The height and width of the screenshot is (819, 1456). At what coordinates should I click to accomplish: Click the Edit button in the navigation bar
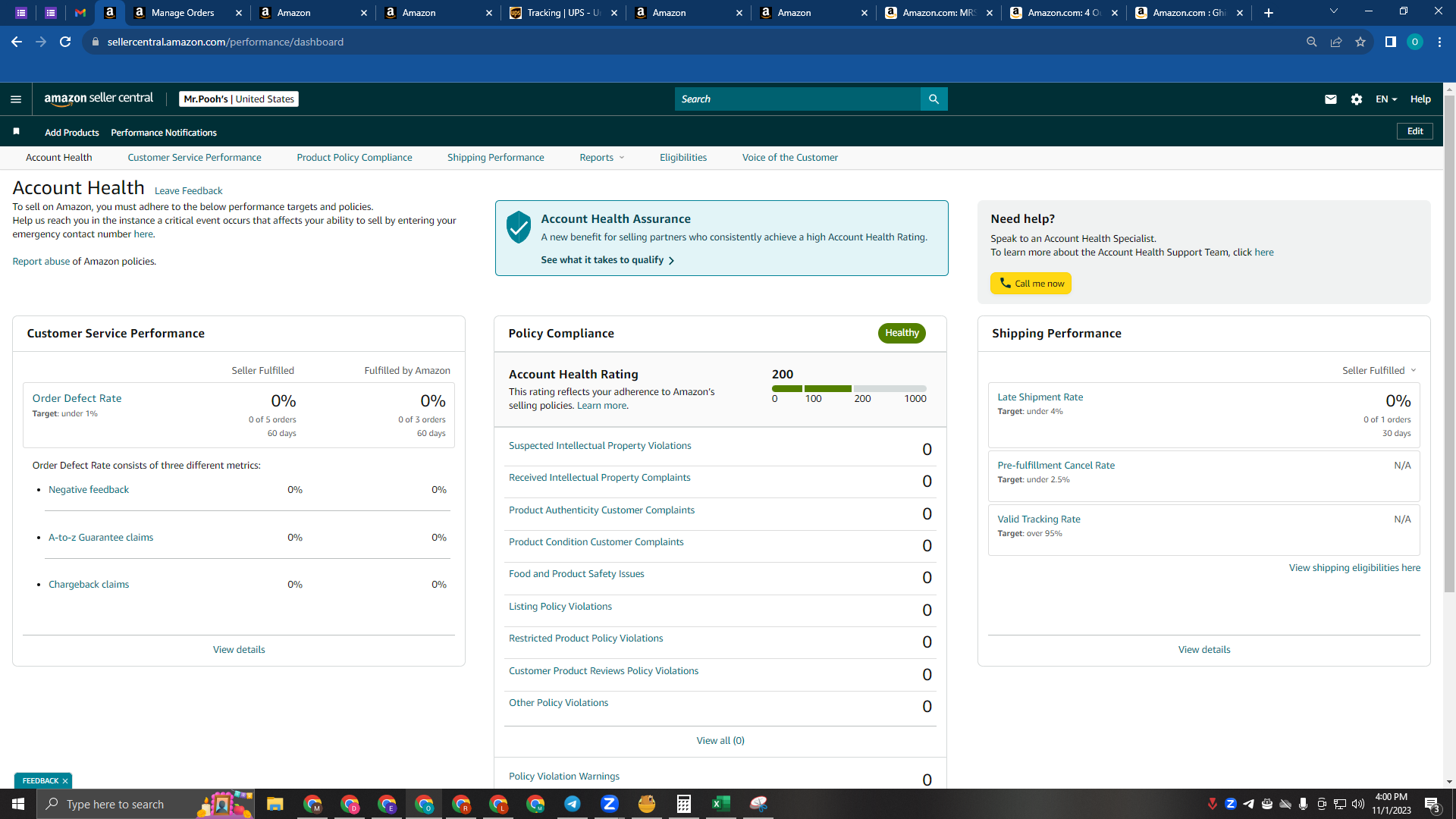(1415, 131)
